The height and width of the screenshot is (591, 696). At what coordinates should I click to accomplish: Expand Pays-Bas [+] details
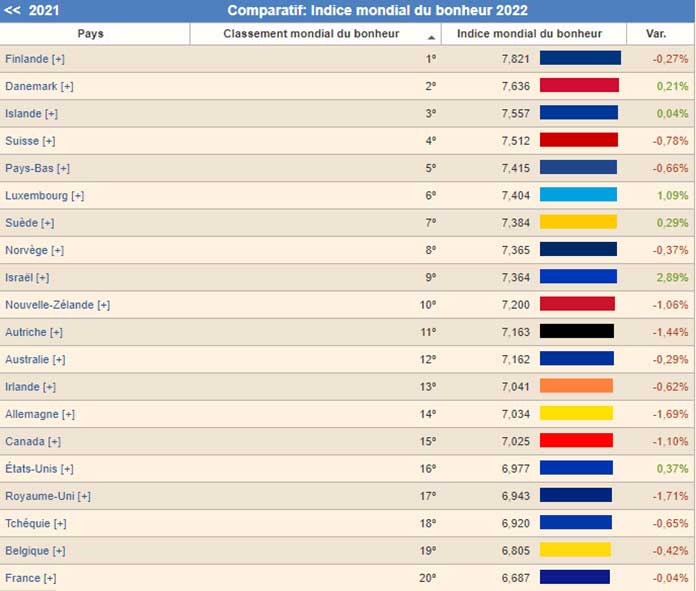(63, 168)
